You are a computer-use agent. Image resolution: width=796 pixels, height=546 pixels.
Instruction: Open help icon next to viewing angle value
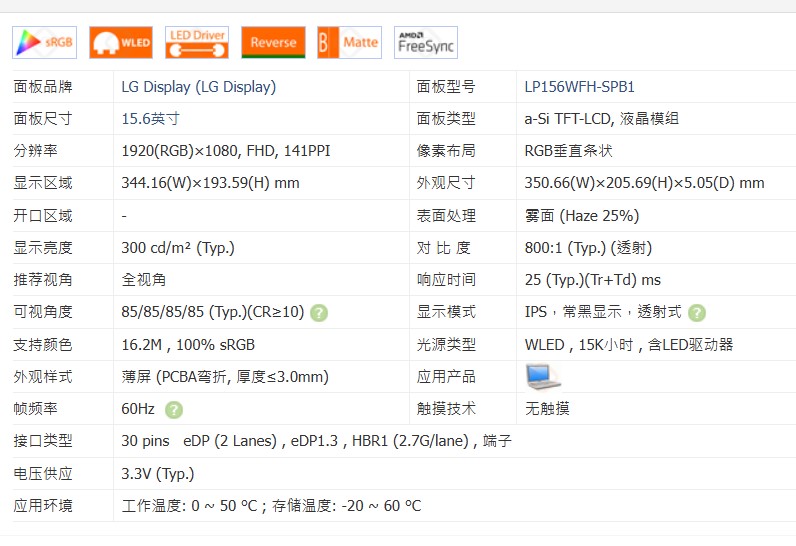click(319, 313)
